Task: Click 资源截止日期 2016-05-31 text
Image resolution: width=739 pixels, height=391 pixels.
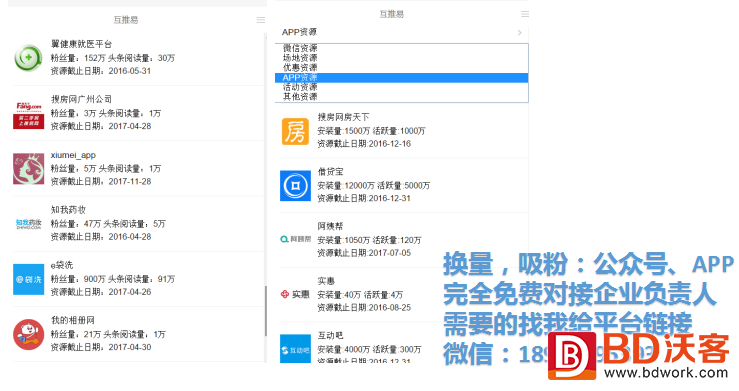Action: [x=101, y=71]
